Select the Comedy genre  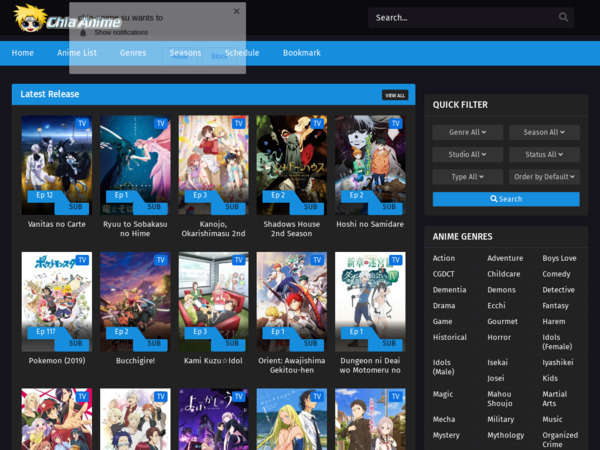coord(556,274)
